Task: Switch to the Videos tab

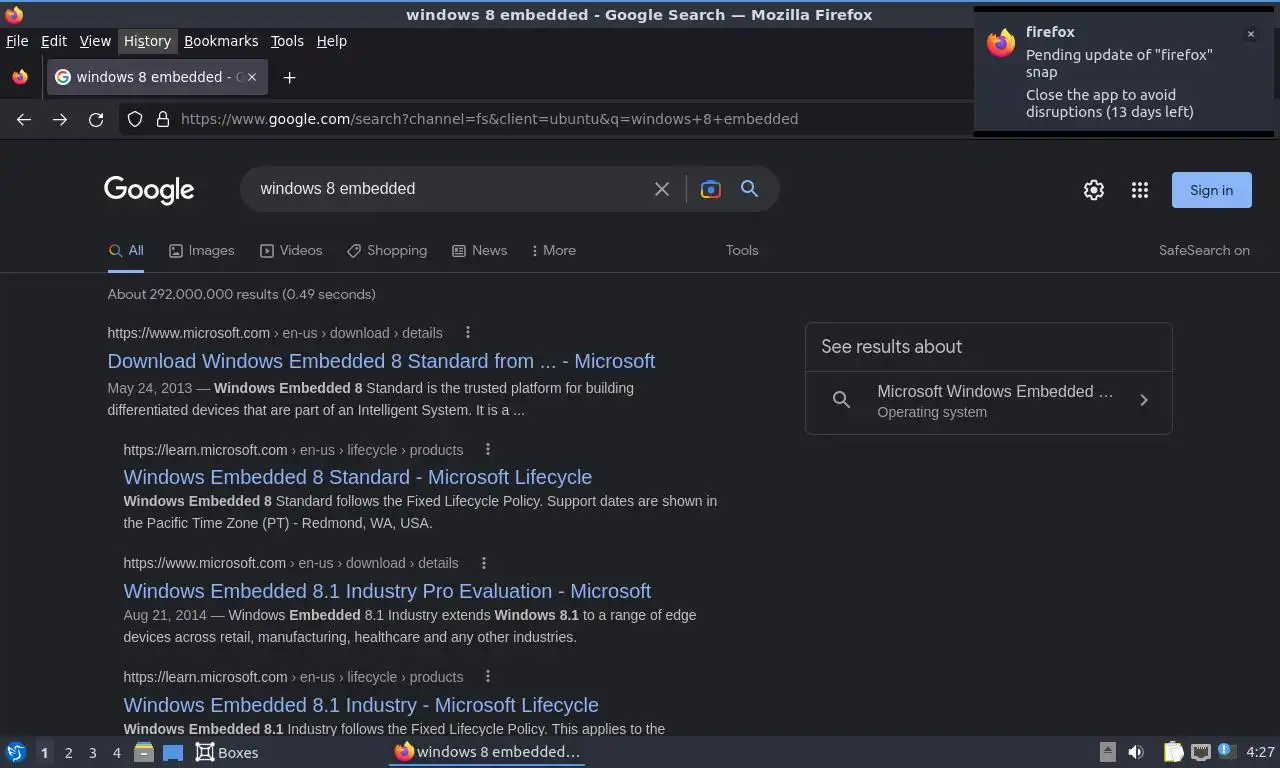Action: (x=291, y=251)
